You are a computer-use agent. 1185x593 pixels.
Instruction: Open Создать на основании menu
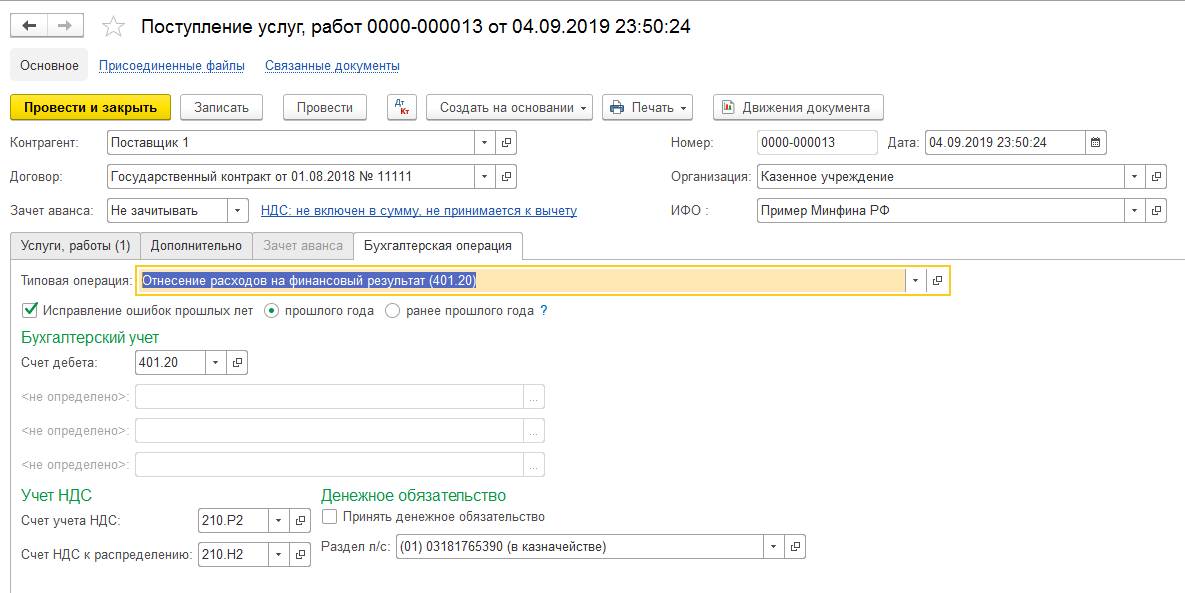click(x=509, y=107)
